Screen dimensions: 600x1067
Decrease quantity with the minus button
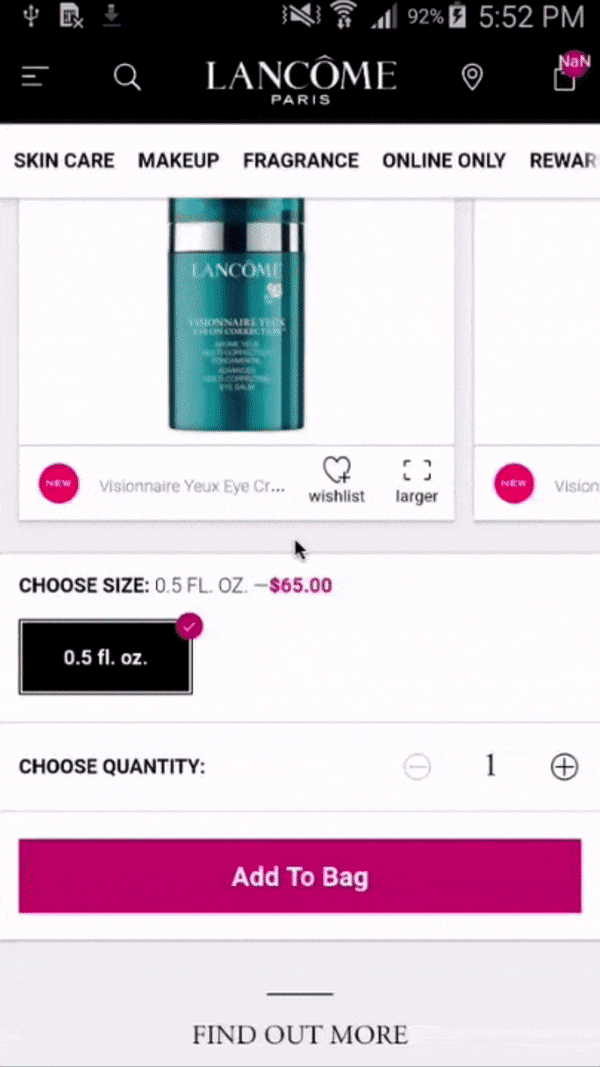[x=416, y=767]
